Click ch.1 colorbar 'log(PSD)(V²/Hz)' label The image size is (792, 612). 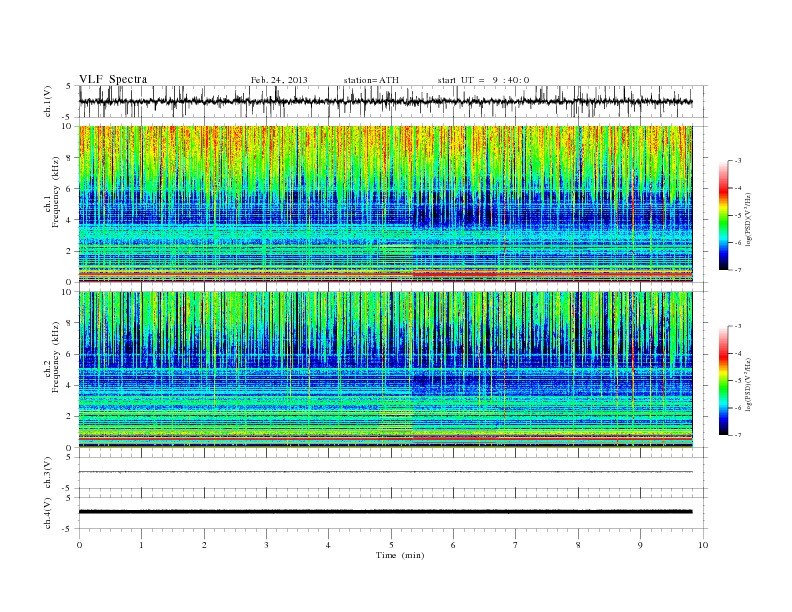point(748,220)
